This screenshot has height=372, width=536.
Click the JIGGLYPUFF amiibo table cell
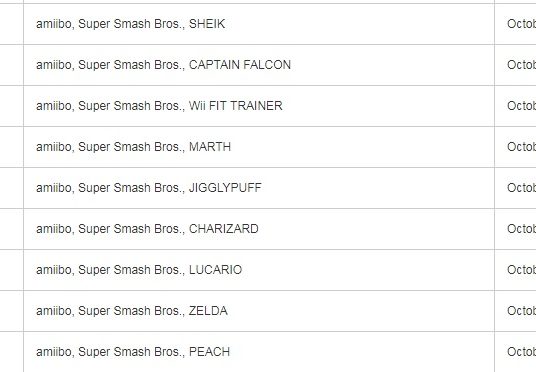(259, 188)
